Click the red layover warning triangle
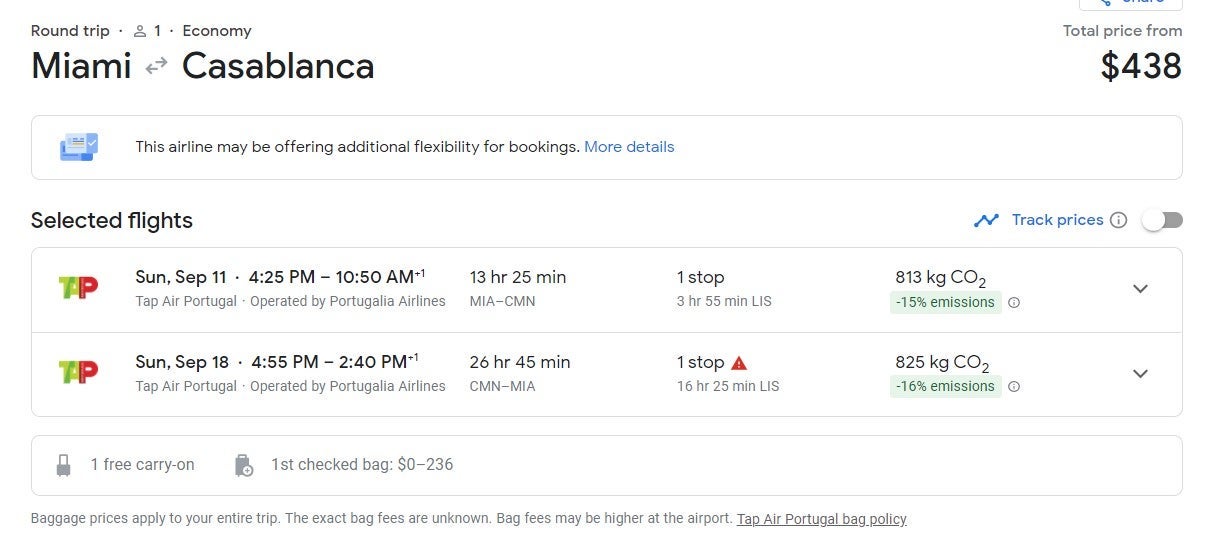This screenshot has width=1219, height=544. coord(740,362)
